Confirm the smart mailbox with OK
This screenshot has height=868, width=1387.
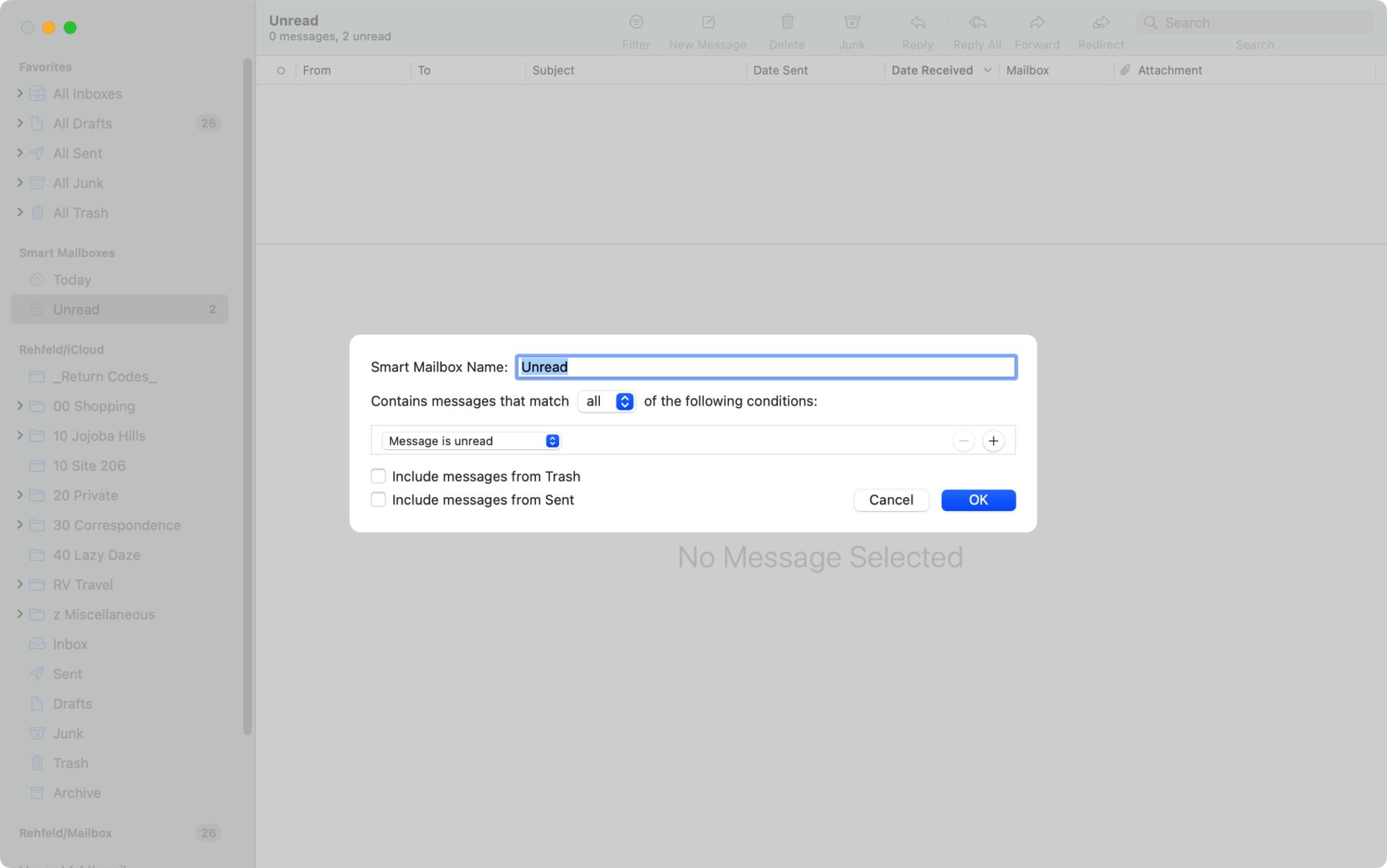point(978,500)
